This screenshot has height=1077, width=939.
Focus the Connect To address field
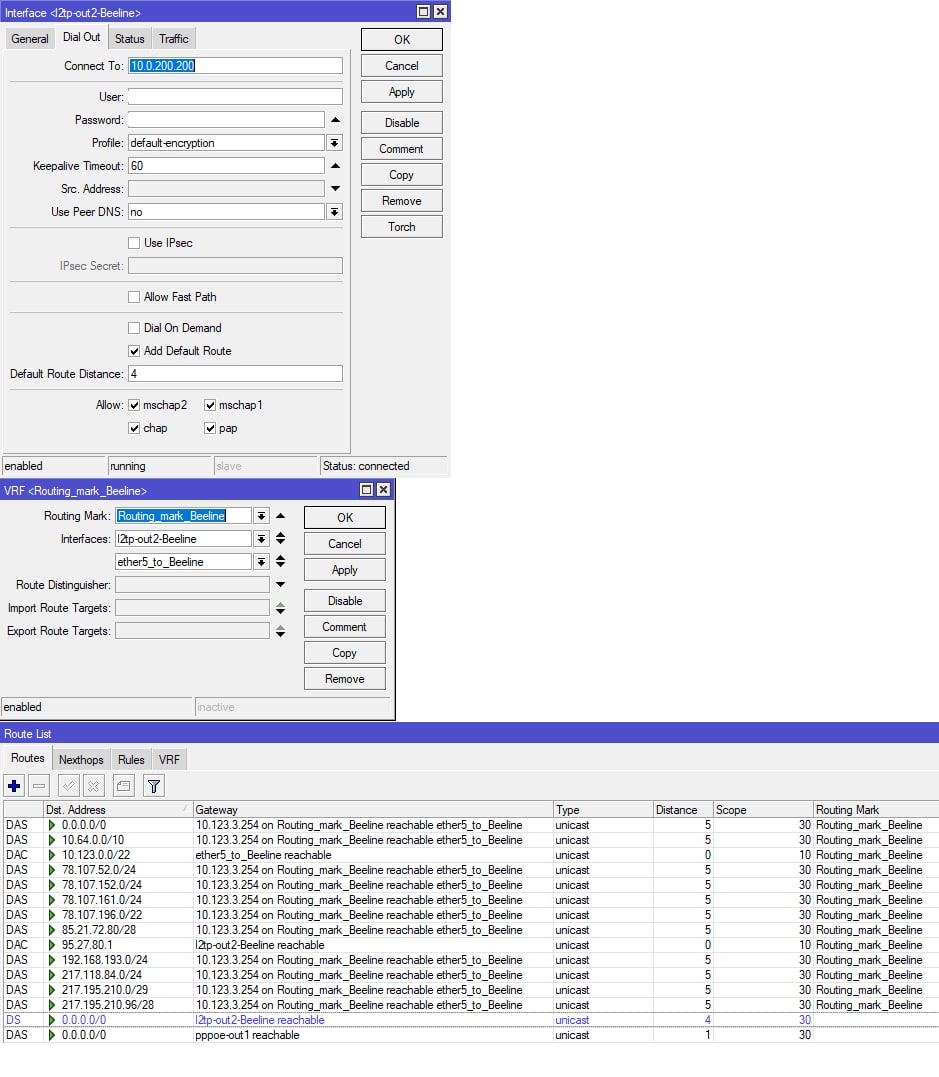(235, 66)
